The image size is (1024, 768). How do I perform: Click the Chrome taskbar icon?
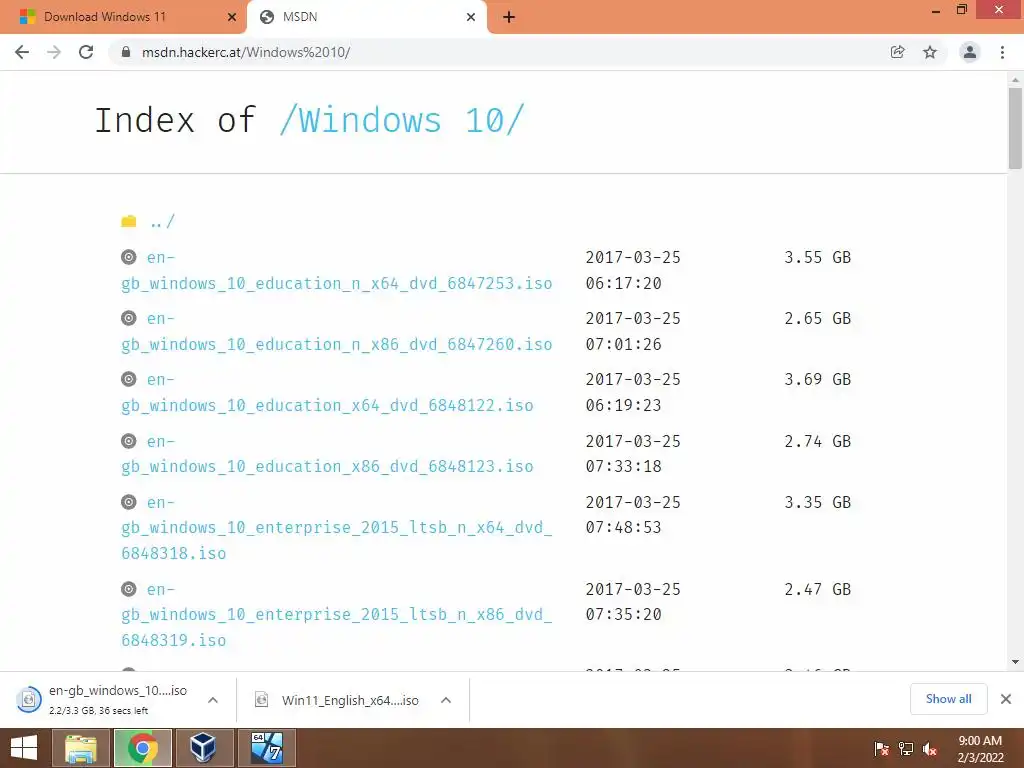click(143, 748)
